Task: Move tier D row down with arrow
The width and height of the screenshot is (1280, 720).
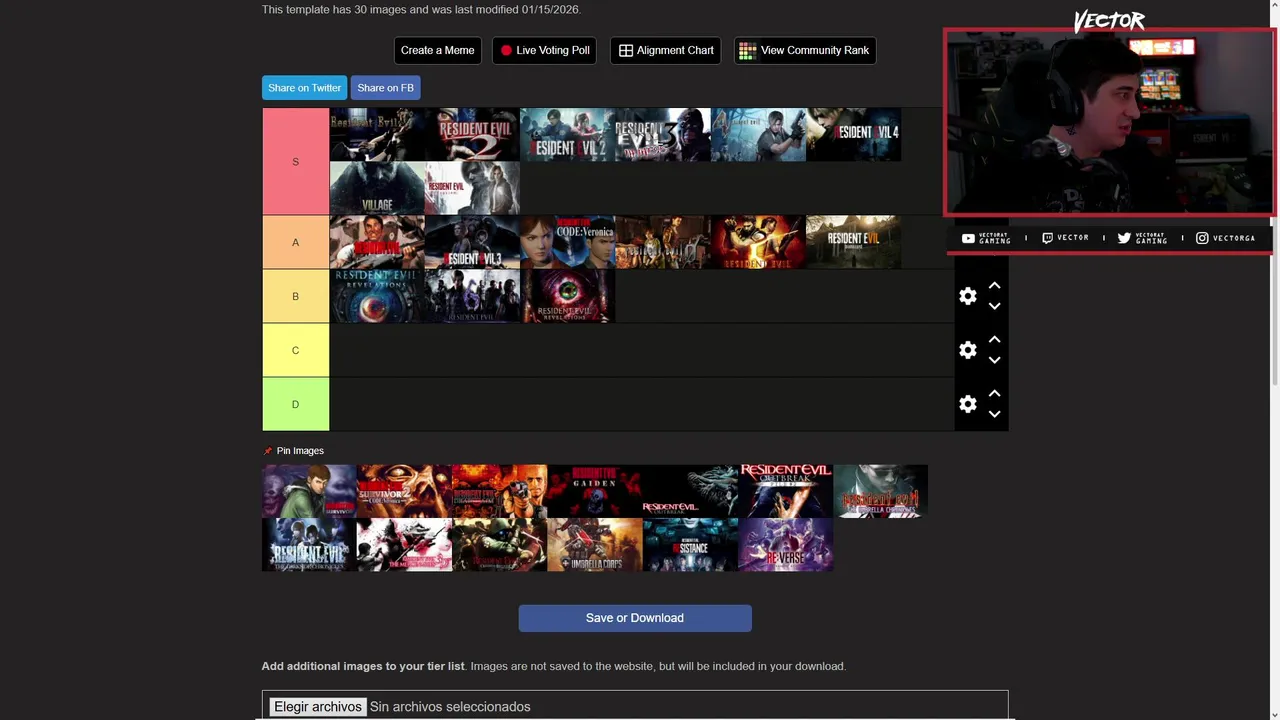Action: pos(994,415)
